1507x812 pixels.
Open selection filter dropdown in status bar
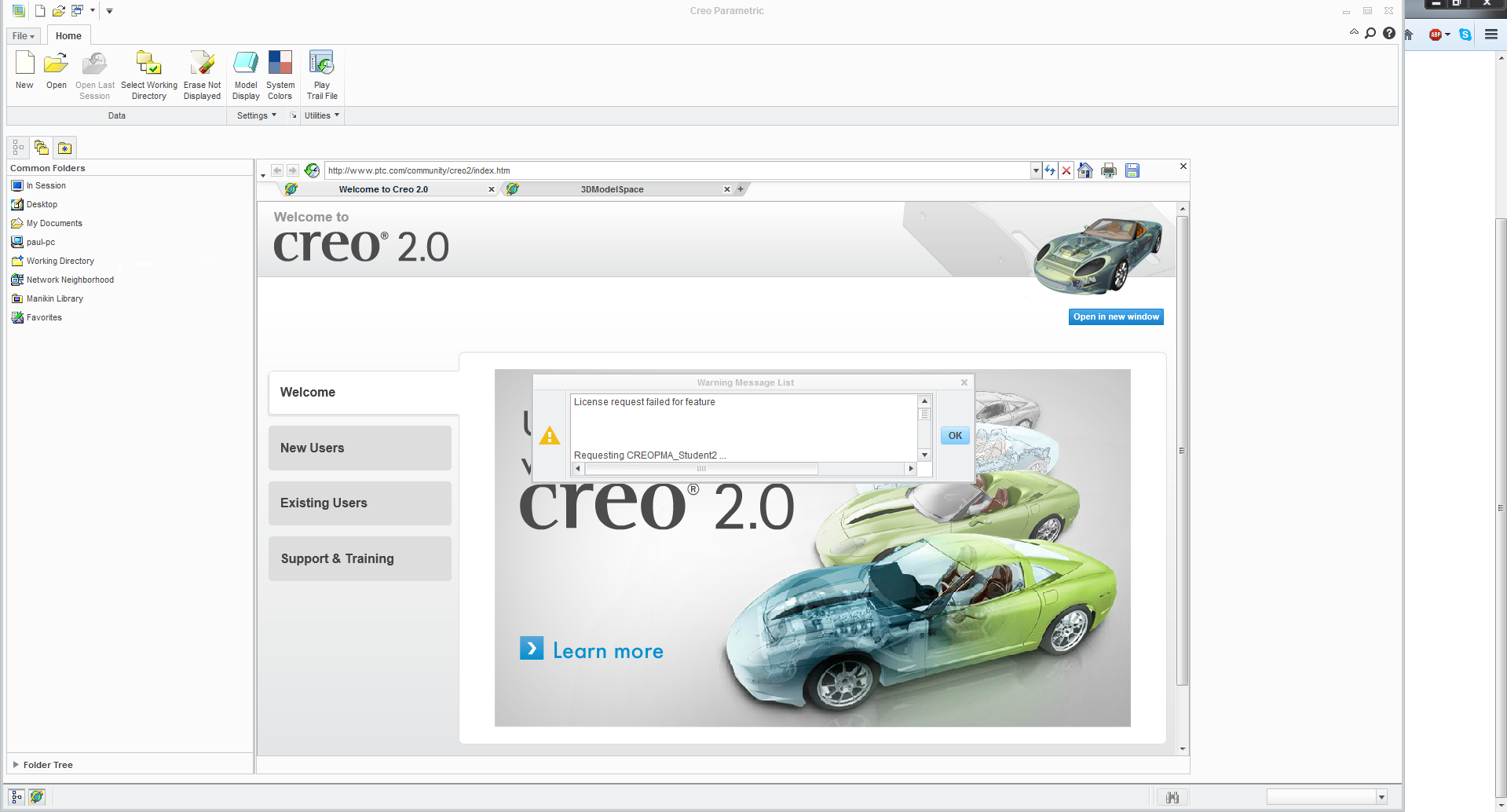[x=1381, y=797]
